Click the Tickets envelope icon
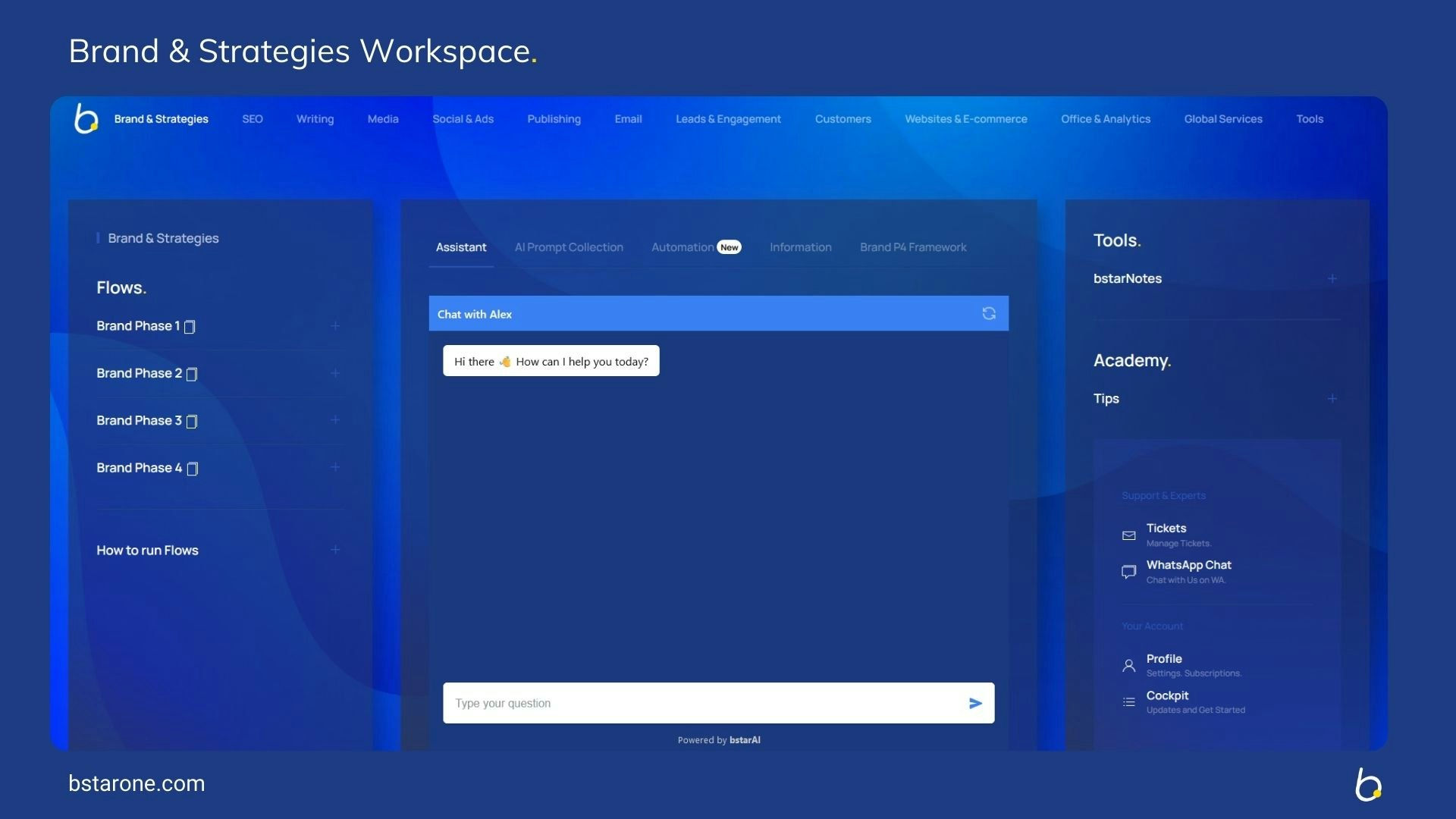1456x819 pixels. [x=1128, y=535]
